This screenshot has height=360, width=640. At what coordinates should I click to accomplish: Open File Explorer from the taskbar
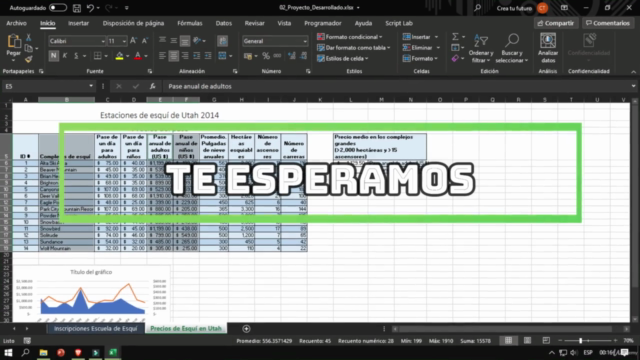[43, 352]
